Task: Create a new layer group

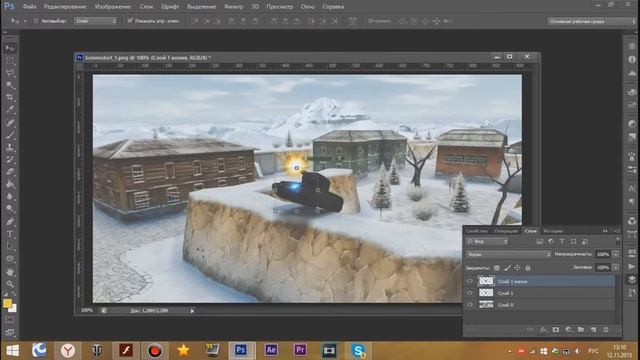Action: [581, 330]
